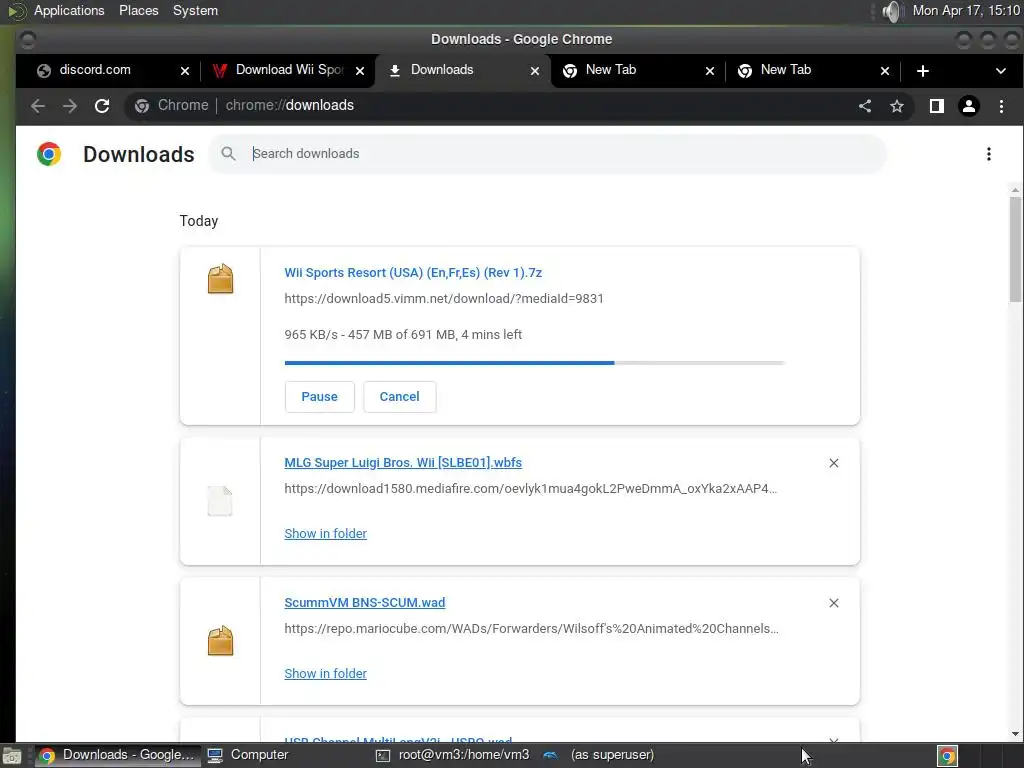Viewport: 1024px width, 768px height.
Task: Remove MLG Super Luigi Bros from list
Action: click(x=834, y=463)
